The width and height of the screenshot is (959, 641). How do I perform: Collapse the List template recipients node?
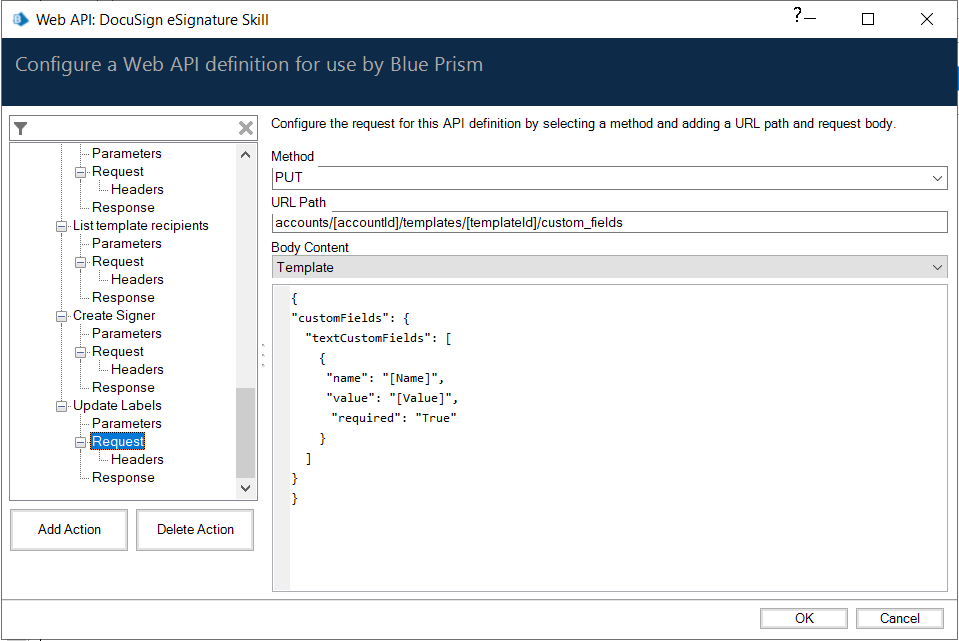pos(62,226)
